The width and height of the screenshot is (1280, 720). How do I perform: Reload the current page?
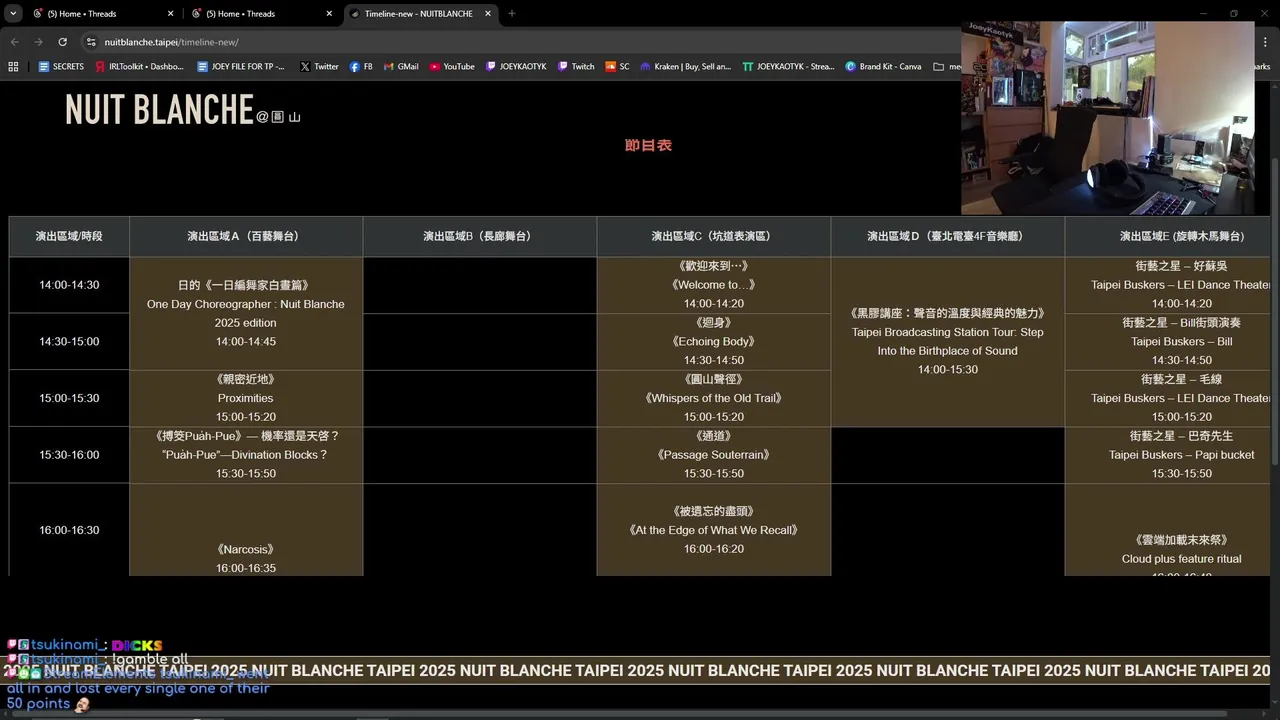pos(62,42)
